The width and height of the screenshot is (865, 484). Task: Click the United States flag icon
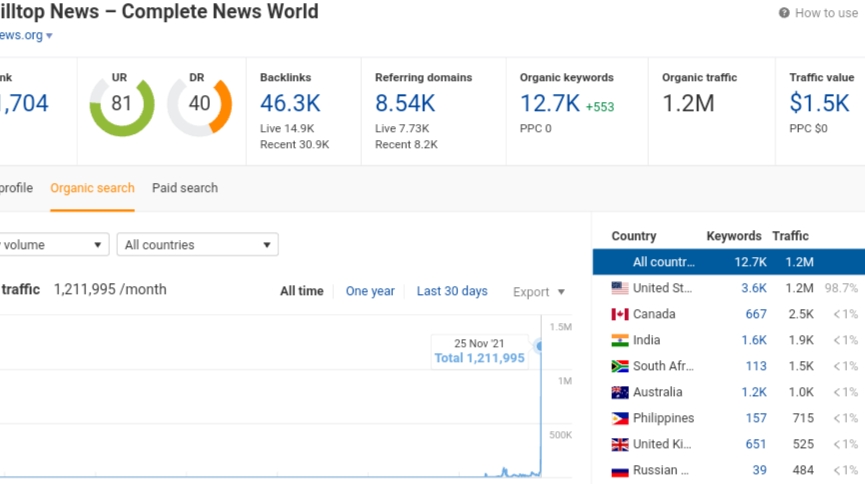pos(620,288)
